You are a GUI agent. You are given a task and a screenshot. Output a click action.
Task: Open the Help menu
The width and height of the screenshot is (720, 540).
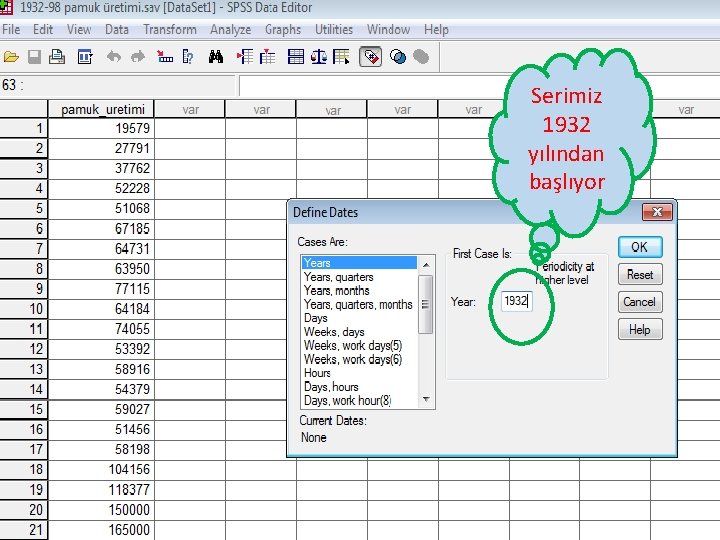[x=436, y=30]
